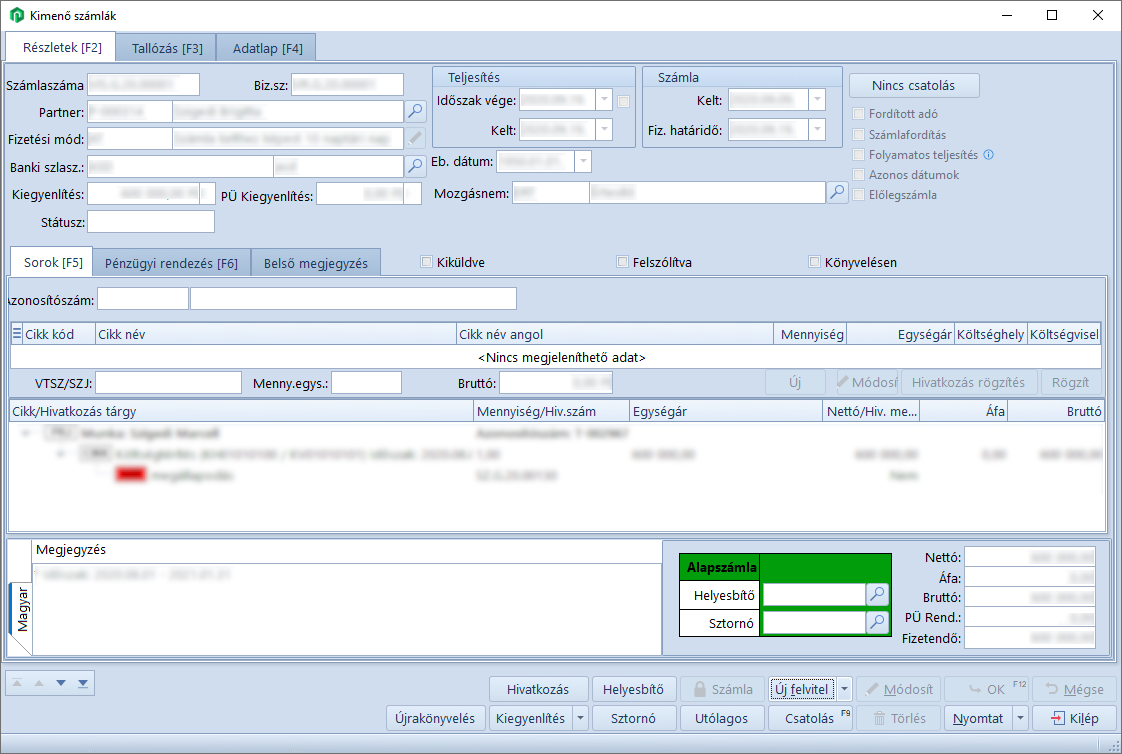
Task: Open bank account lookup magnifier icon
Action: coord(416,166)
